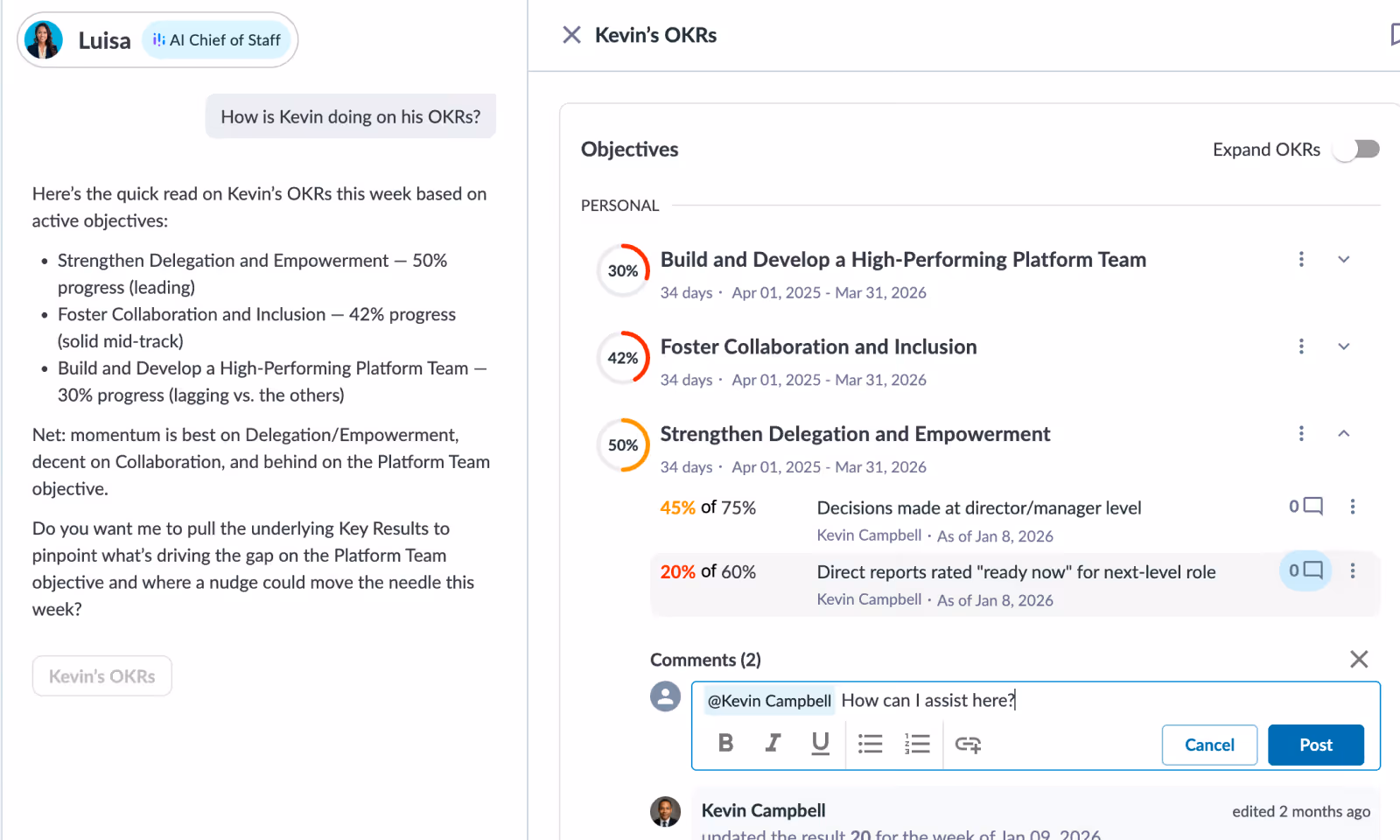Open key result Decisions made at director/manager level

tap(979, 508)
